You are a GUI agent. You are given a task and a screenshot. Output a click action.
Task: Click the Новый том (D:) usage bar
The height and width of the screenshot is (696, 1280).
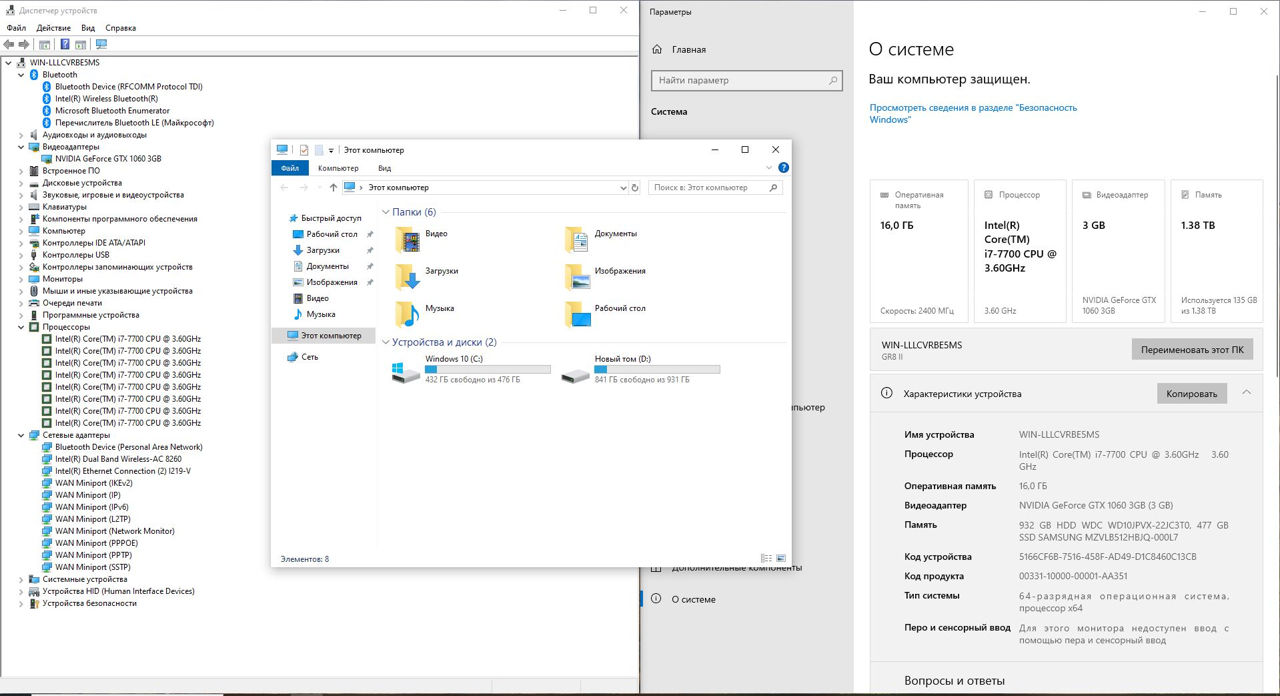tap(657, 369)
